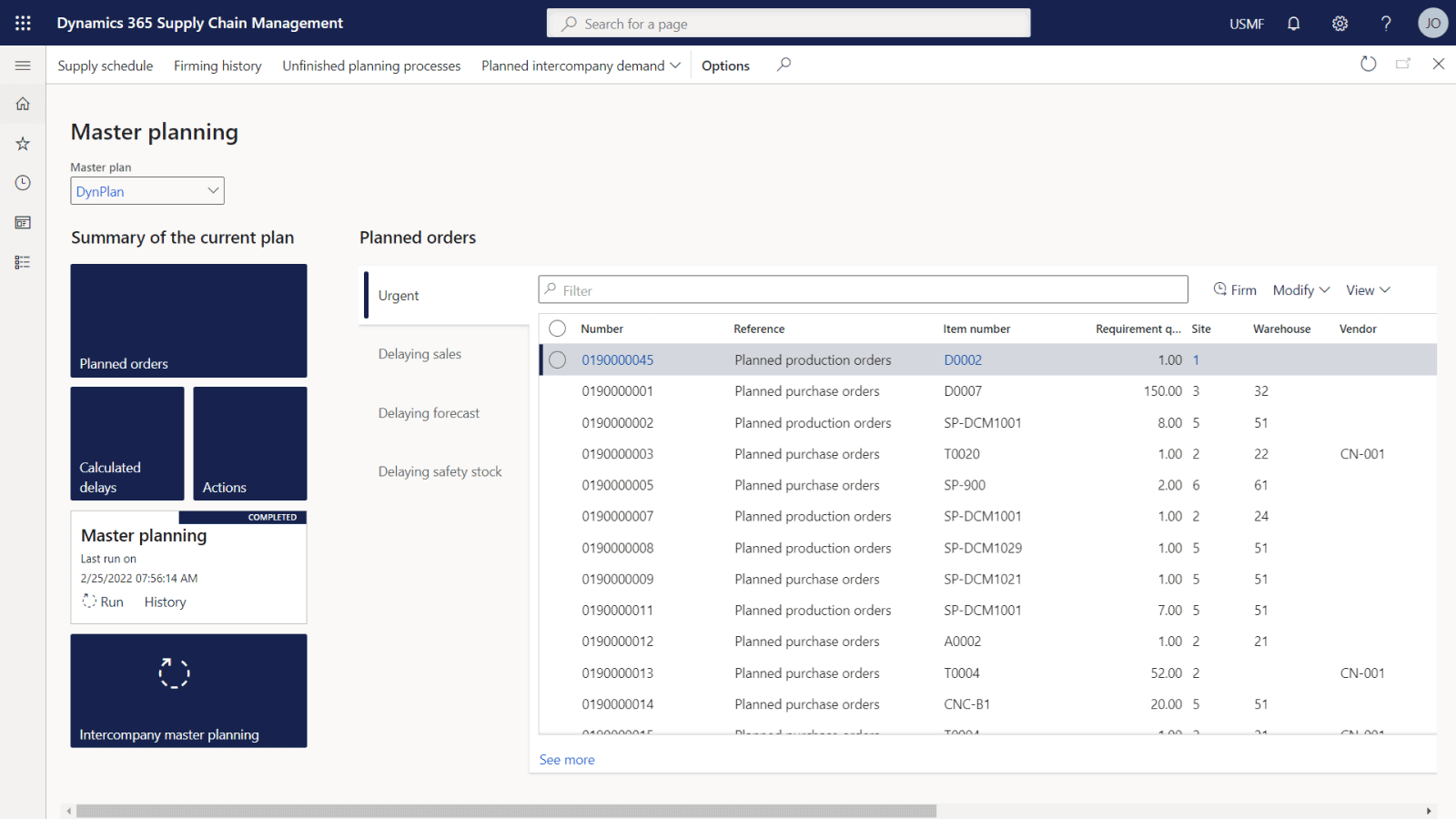This screenshot has width=1456, height=819.
Task: Open the View dropdown
Action: pos(1367,289)
